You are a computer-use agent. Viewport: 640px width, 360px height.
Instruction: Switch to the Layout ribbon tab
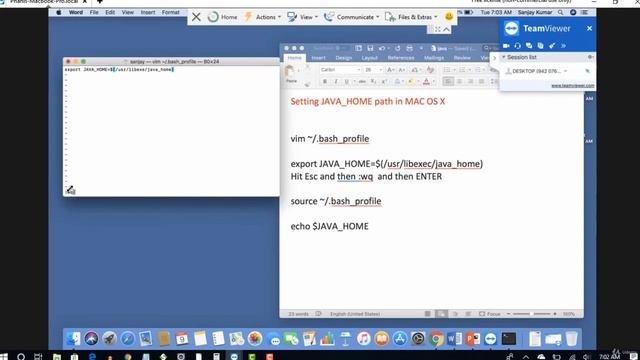(x=369, y=58)
